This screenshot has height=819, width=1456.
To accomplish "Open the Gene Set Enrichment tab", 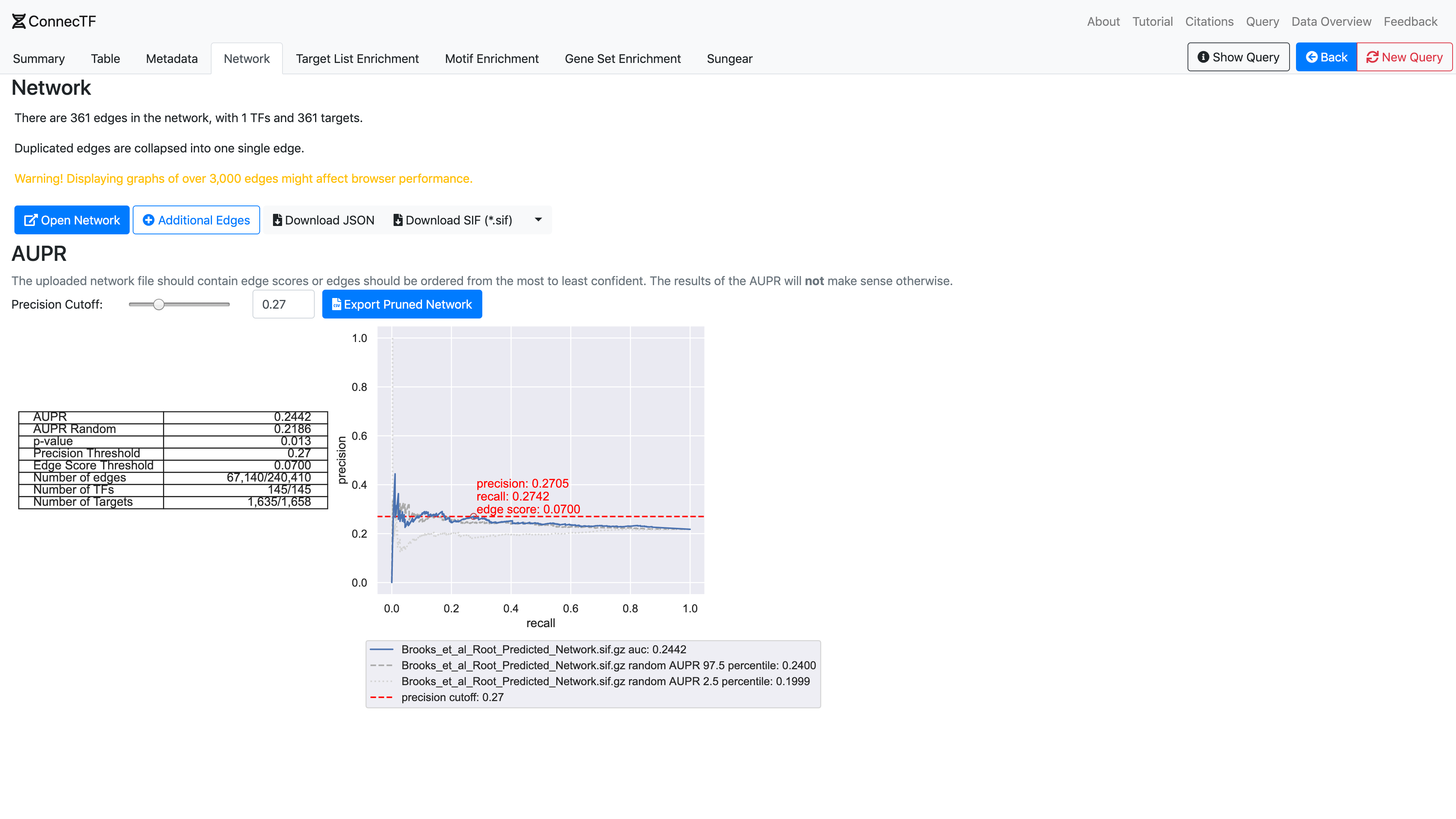I will coord(622,59).
